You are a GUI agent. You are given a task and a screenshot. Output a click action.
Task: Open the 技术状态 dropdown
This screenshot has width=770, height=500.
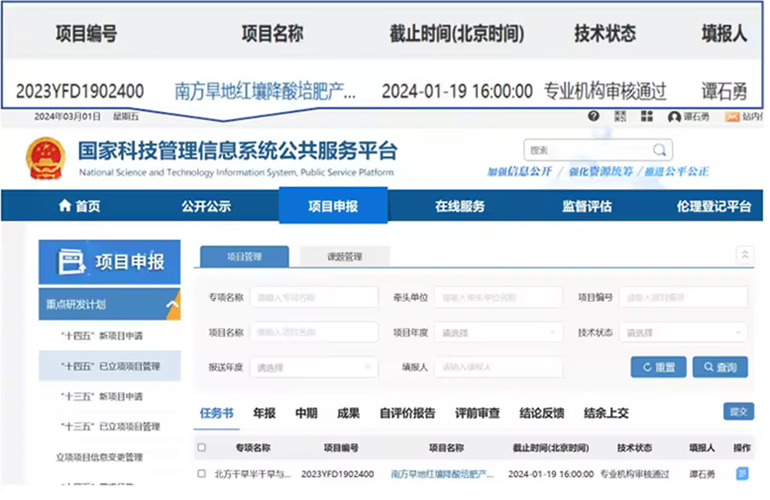684,332
